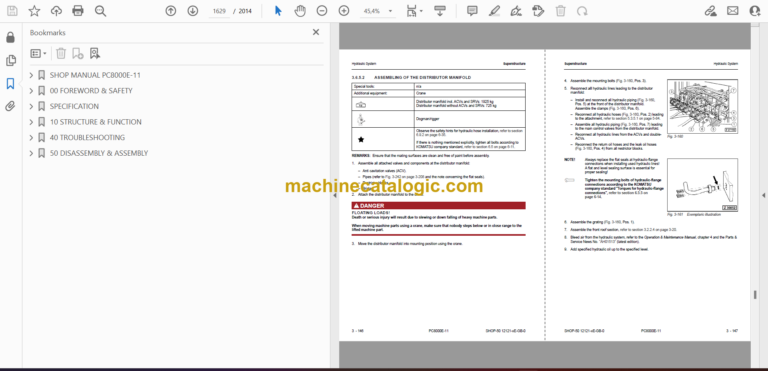Go to previous page arrow

(170, 11)
